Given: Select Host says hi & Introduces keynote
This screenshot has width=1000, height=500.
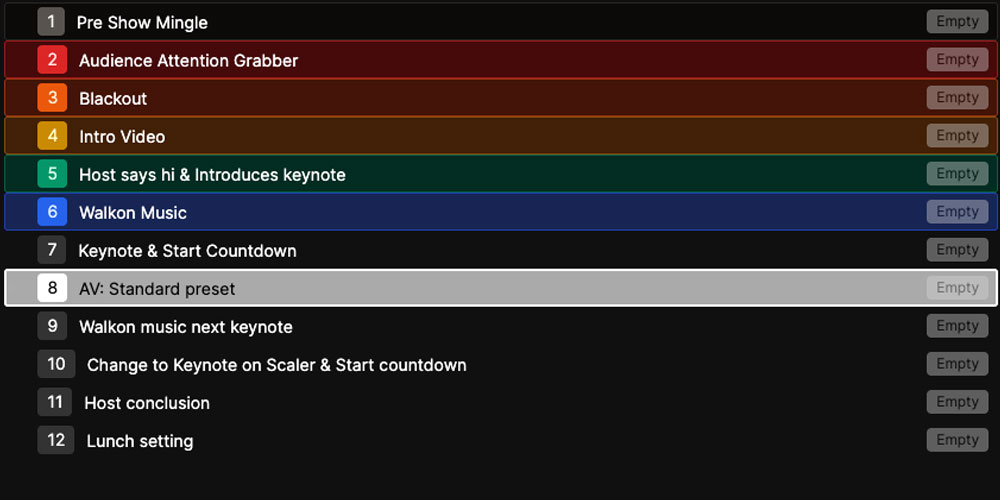Looking at the screenshot, I should point(212,175).
